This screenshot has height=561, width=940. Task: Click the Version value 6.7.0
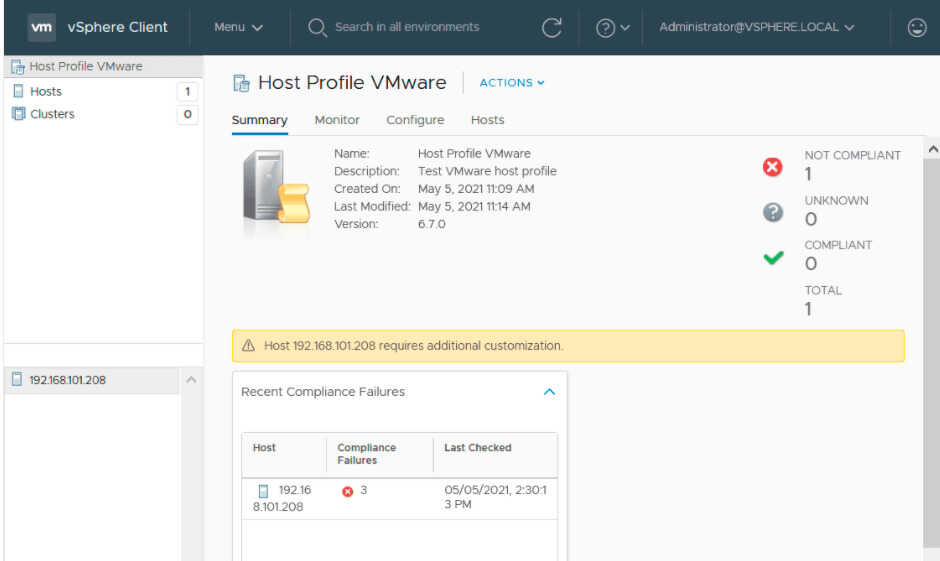(432, 224)
